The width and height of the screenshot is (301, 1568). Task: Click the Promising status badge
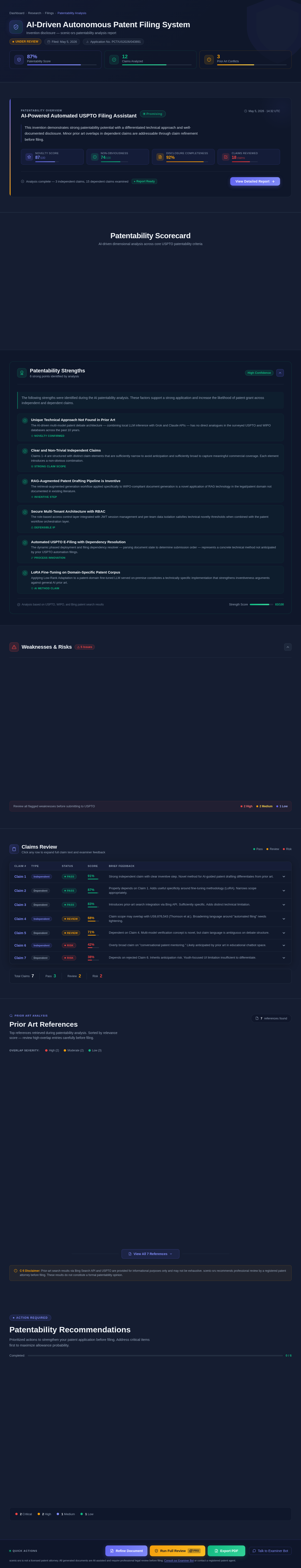[153, 114]
